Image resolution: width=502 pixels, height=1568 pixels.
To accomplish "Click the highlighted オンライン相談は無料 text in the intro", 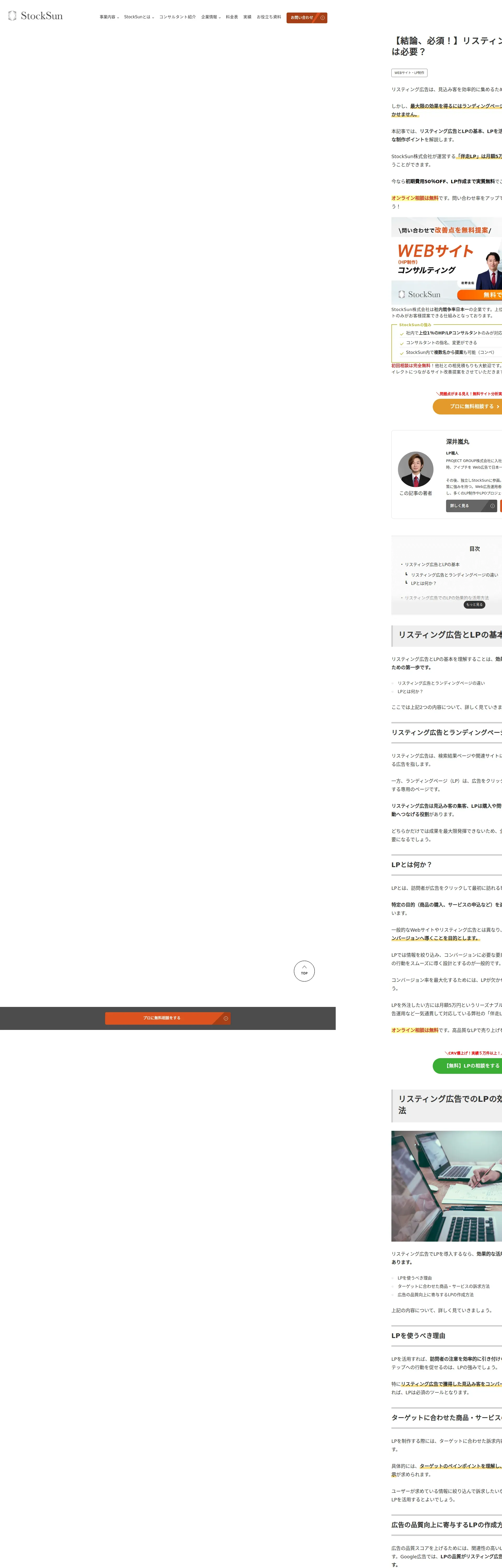I will point(415,198).
